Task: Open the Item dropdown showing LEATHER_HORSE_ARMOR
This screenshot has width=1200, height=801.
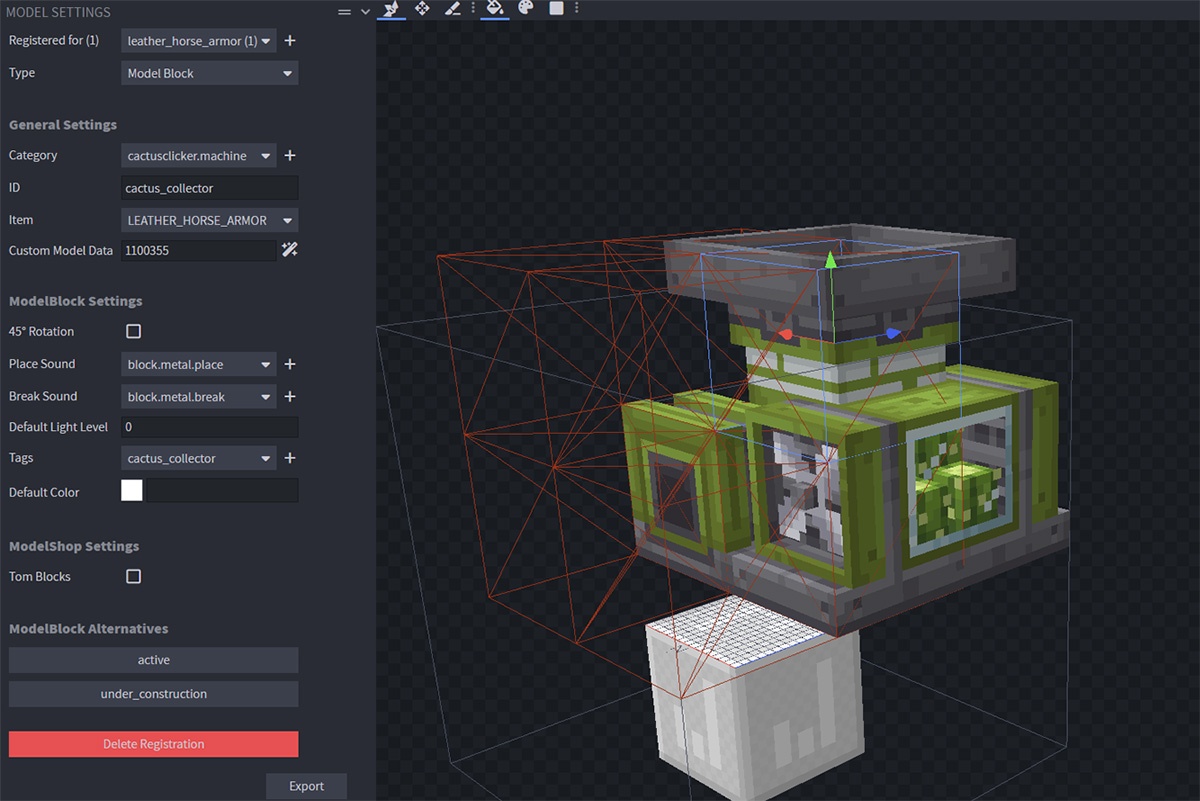Action: click(x=209, y=220)
